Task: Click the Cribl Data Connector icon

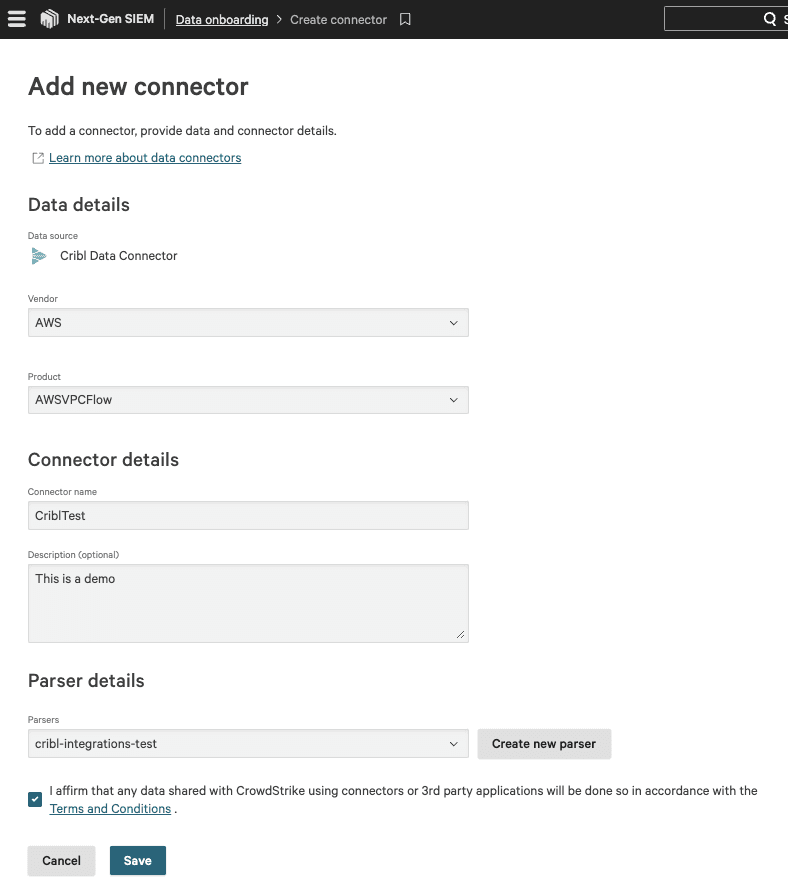Action: (x=39, y=256)
